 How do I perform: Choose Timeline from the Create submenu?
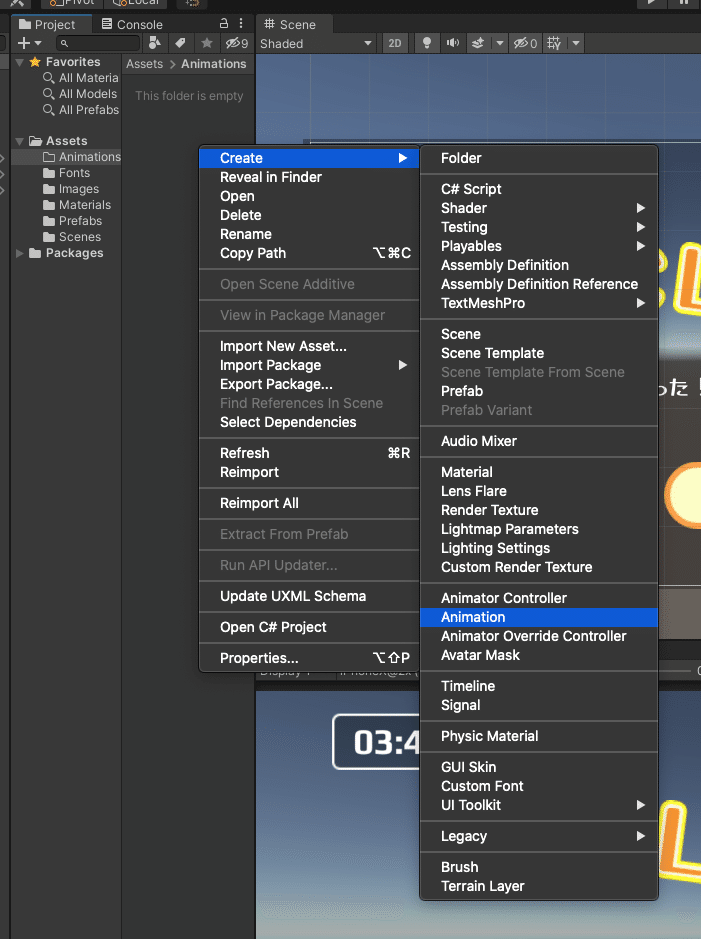pos(539,687)
